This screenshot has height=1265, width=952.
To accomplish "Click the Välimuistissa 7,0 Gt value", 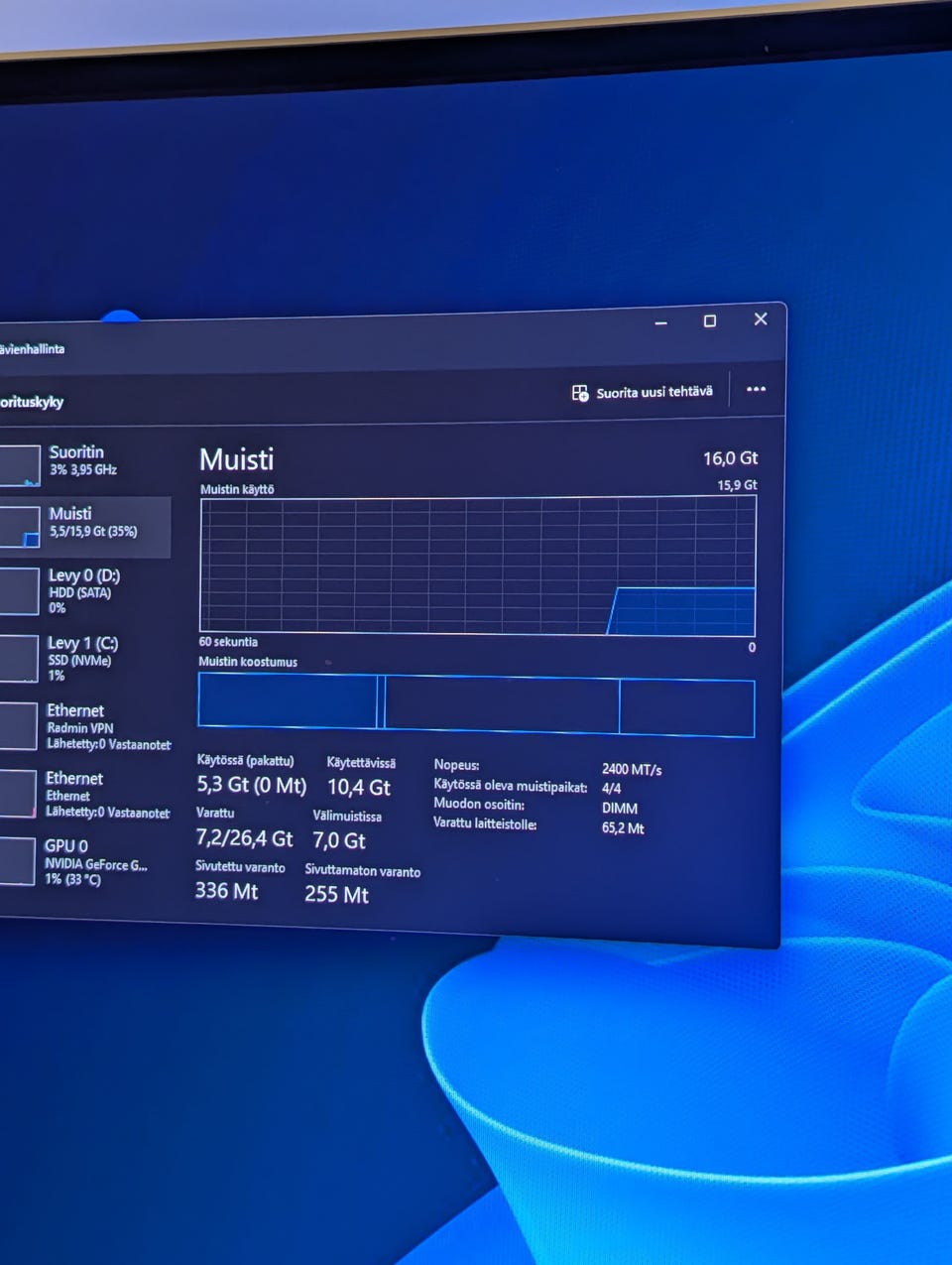I will pyautogui.click(x=339, y=841).
